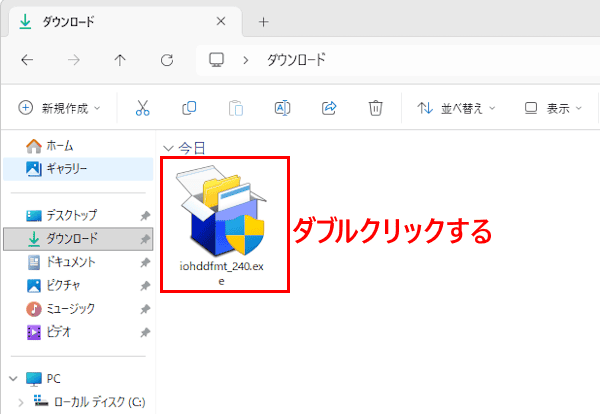Open ビデオ in the sidebar
This screenshot has width=600, height=414.
point(78,332)
